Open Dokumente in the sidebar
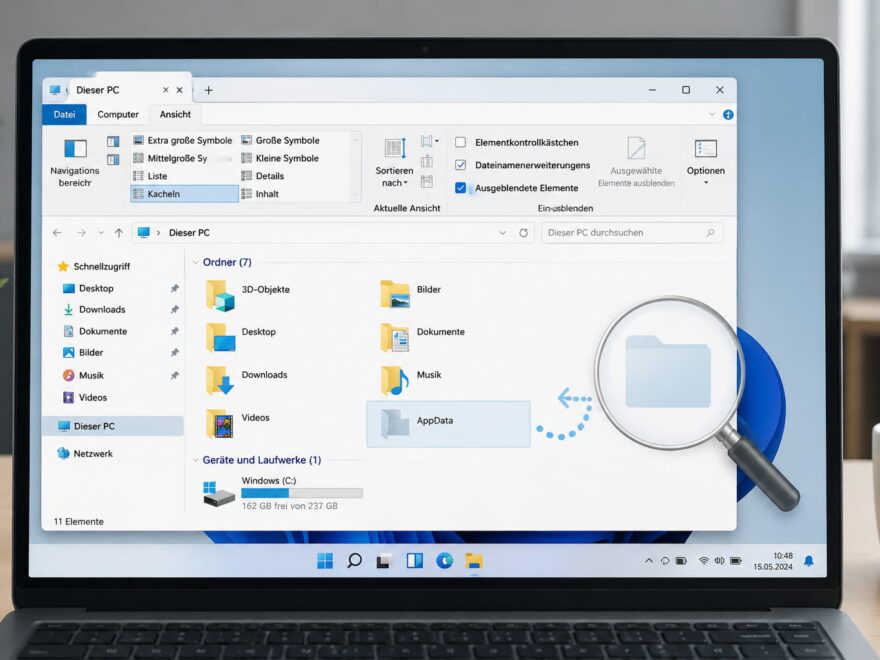The image size is (880, 660). pos(95,331)
